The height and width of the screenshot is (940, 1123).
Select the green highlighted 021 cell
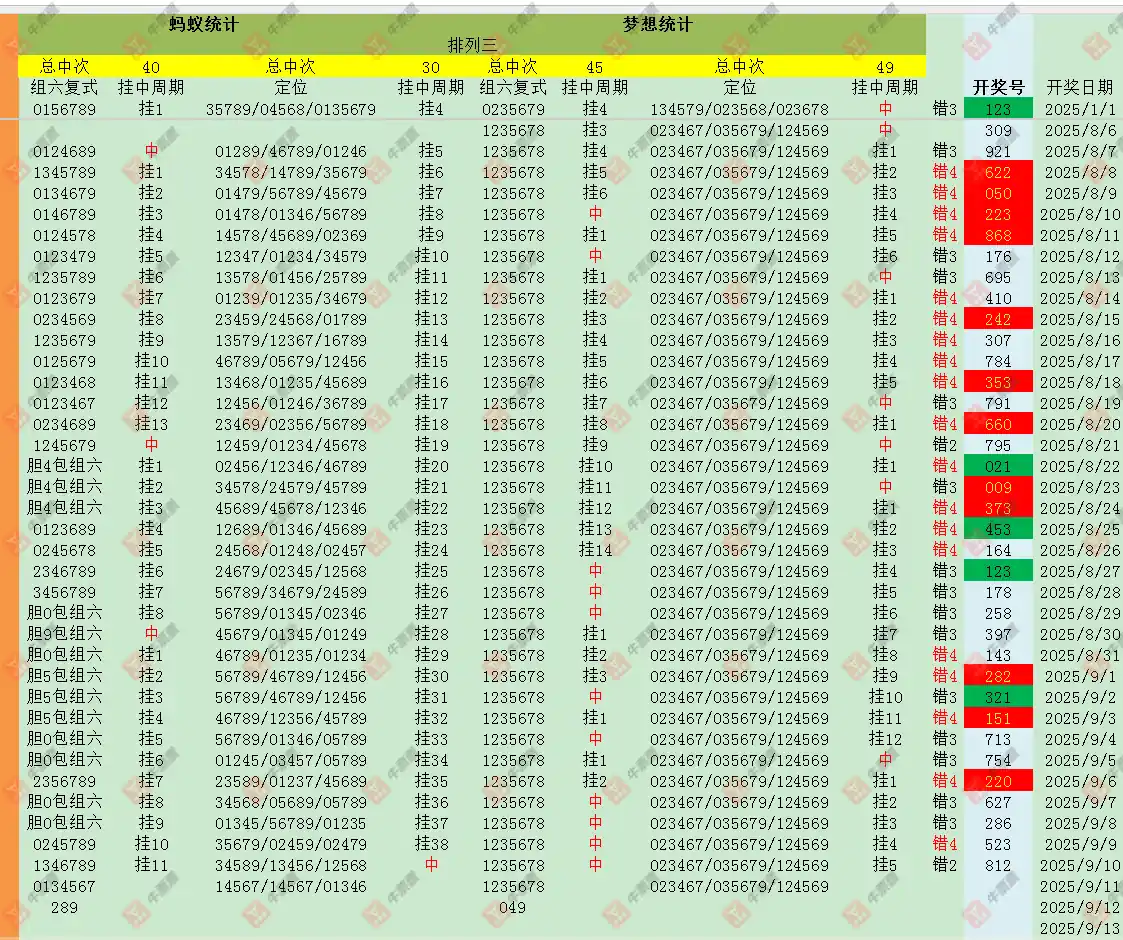(998, 467)
